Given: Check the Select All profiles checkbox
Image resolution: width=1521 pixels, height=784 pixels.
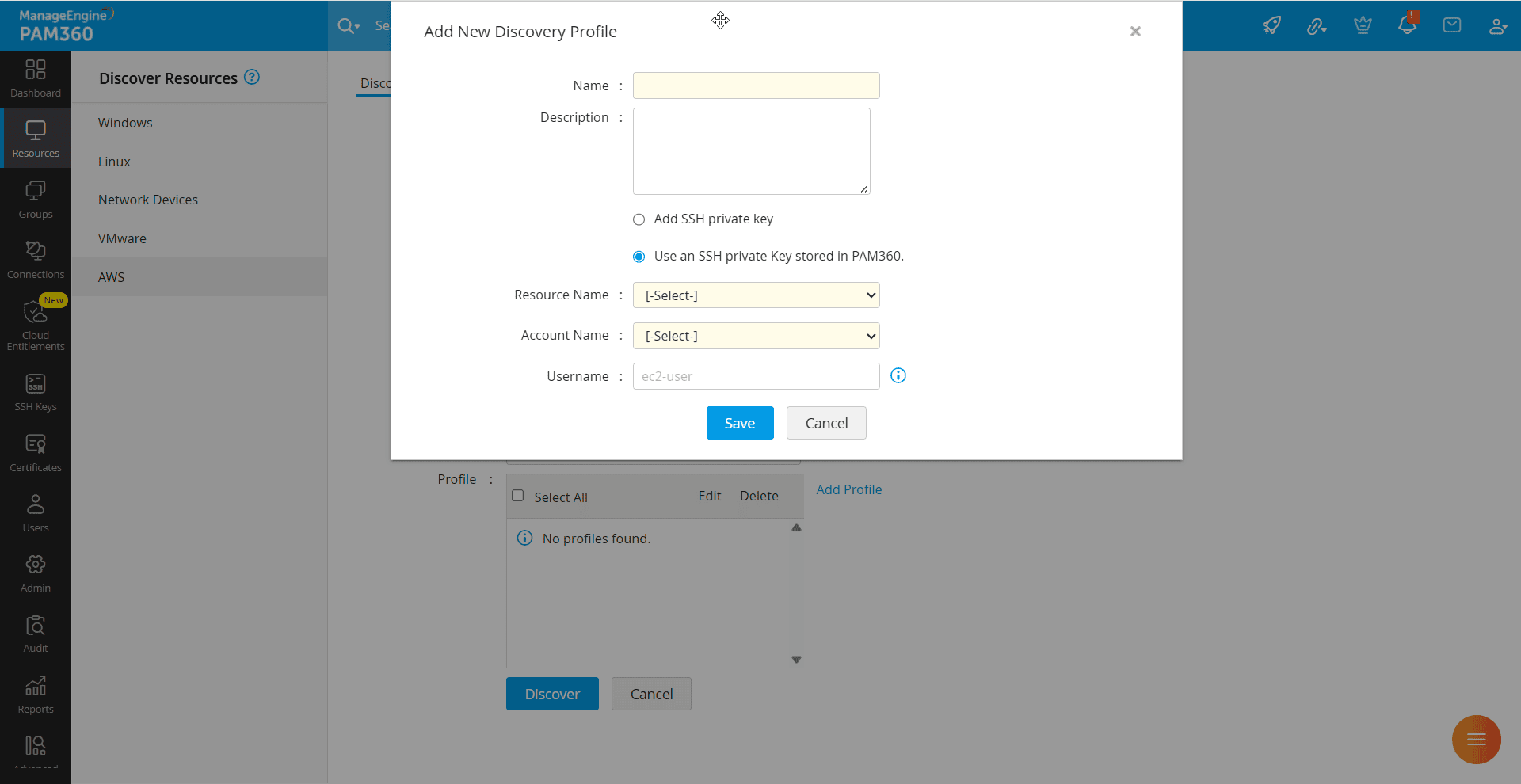Looking at the screenshot, I should [518, 496].
